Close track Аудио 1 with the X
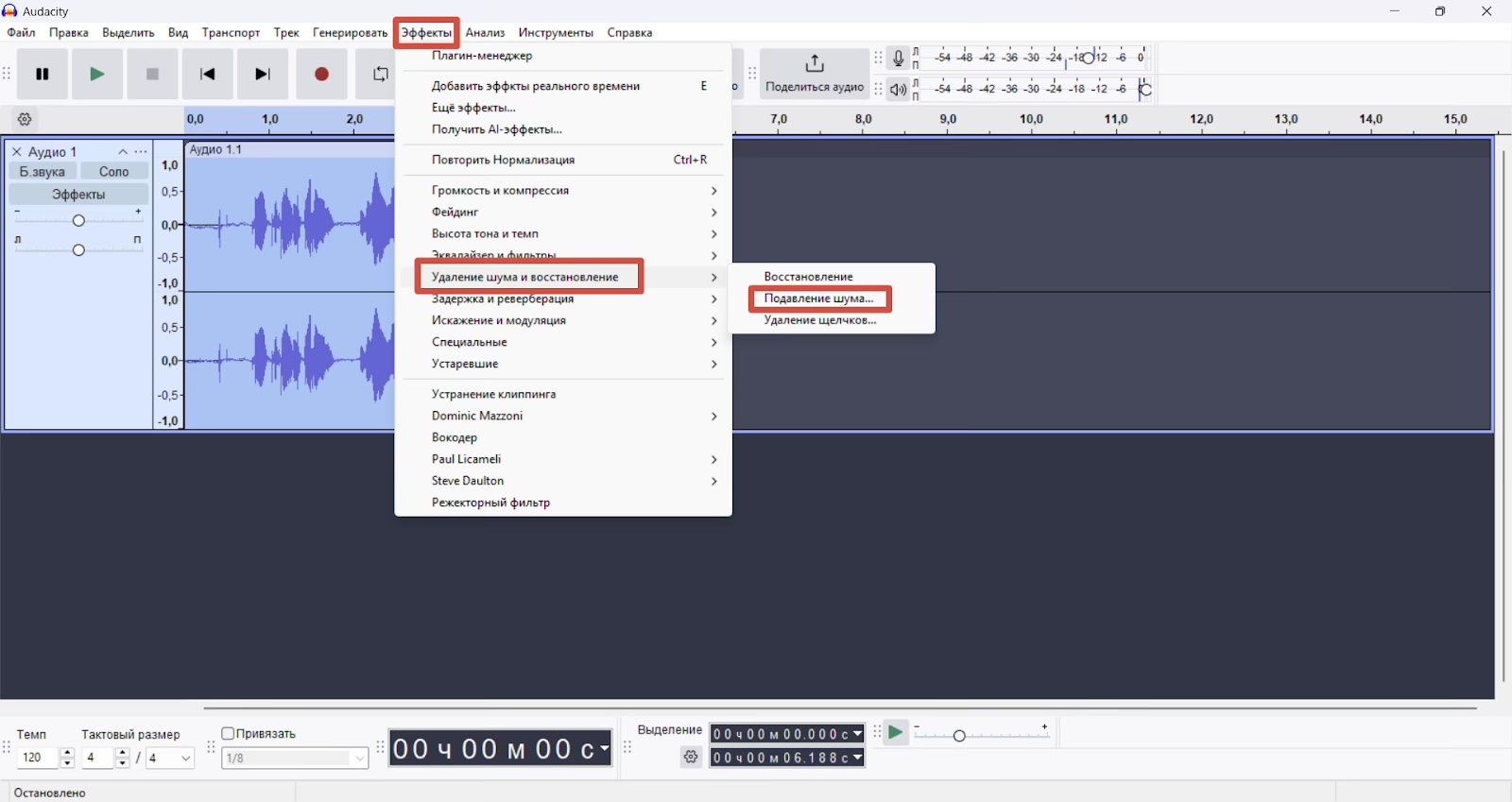This screenshot has height=802, width=1512. click(16, 152)
